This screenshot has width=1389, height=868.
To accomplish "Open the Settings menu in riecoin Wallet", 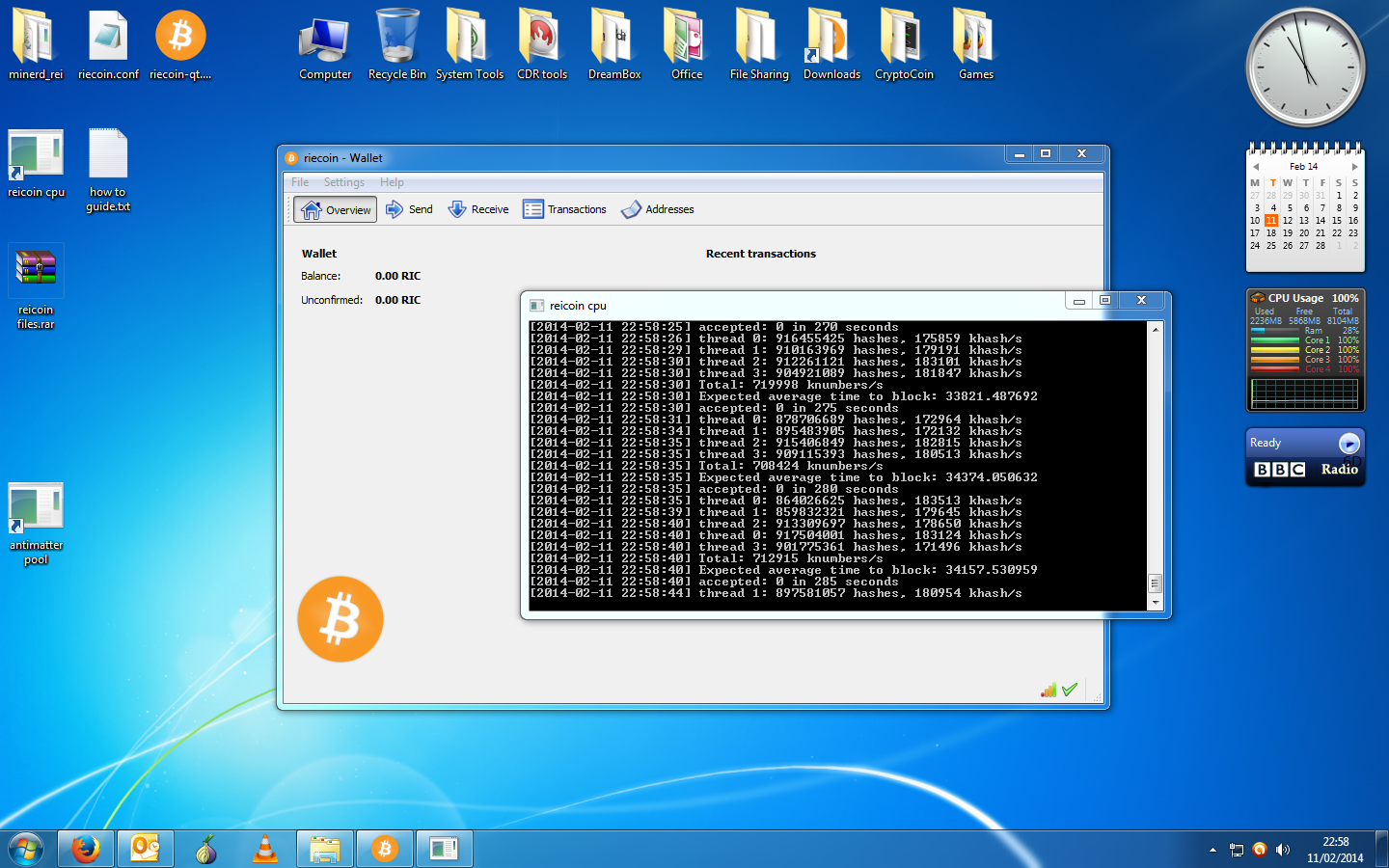I will (344, 182).
